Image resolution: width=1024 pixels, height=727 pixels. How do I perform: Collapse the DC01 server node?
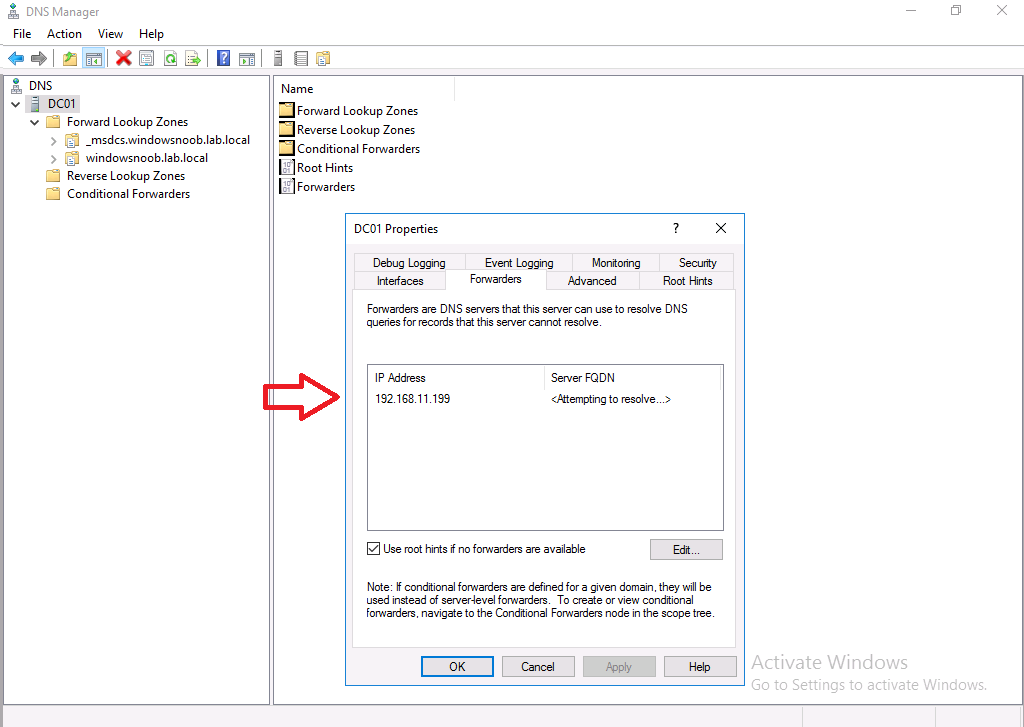(x=16, y=104)
